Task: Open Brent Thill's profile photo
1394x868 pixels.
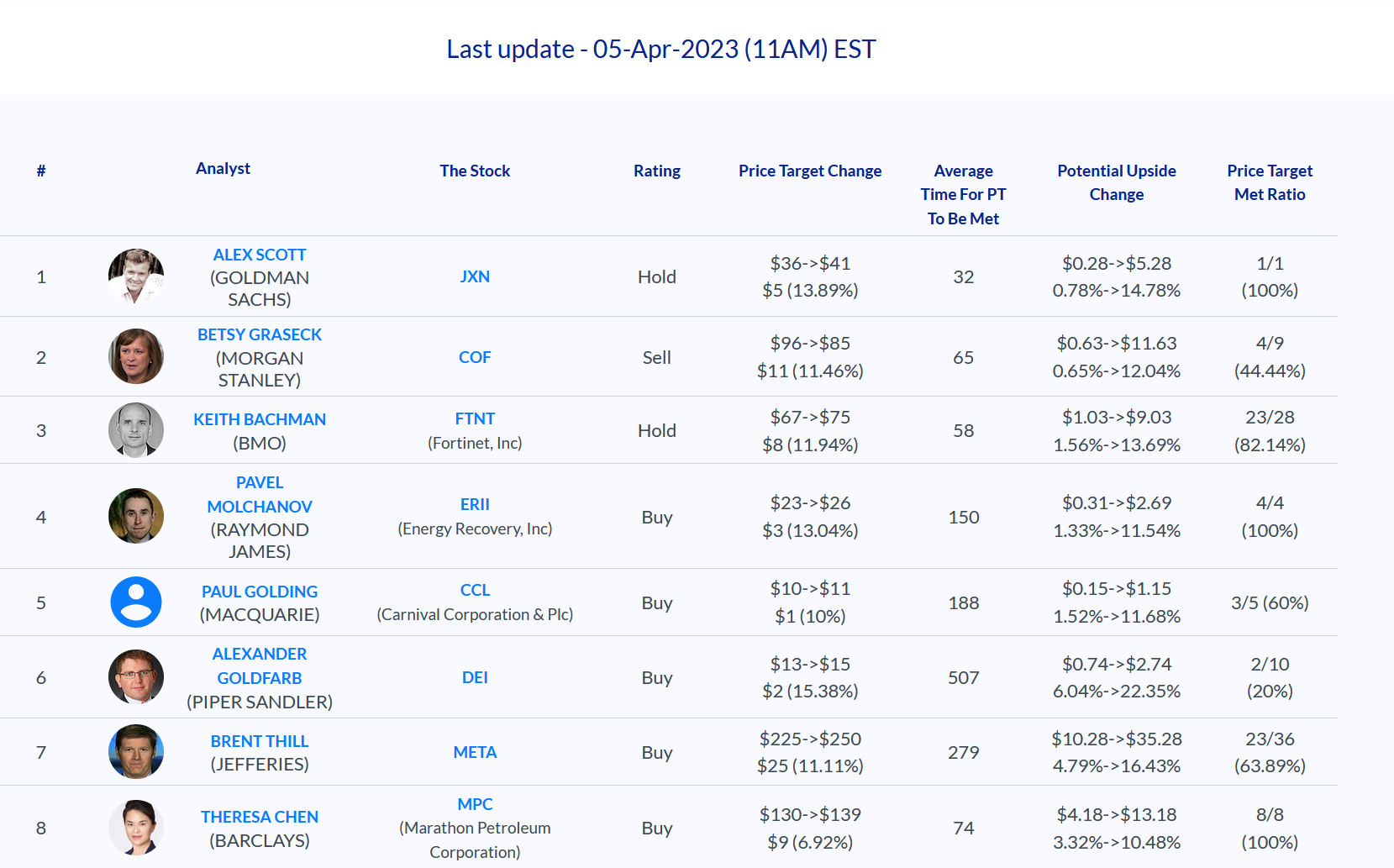Action: click(136, 752)
